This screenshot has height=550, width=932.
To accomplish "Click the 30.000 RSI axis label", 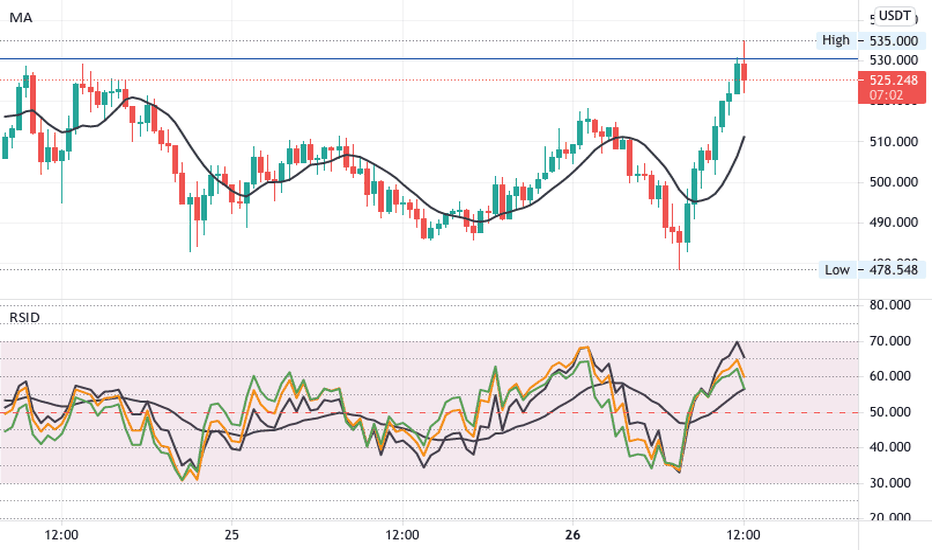I will [x=890, y=483].
